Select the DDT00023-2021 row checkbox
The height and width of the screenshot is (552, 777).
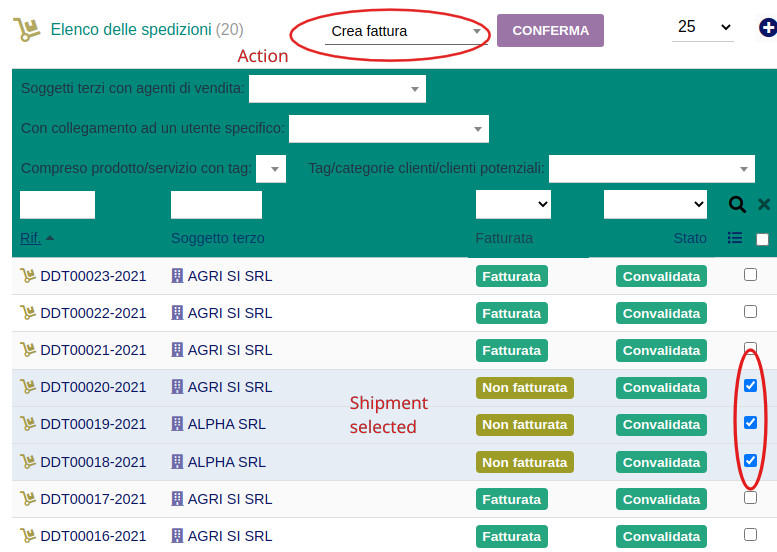click(750, 275)
